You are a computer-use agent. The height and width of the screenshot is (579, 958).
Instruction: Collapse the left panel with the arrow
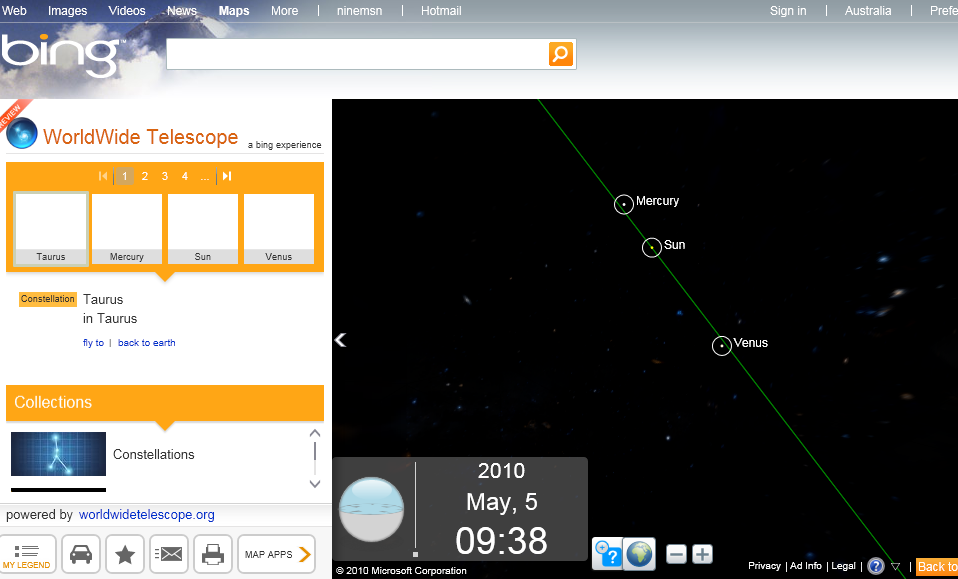[x=340, y=340]
